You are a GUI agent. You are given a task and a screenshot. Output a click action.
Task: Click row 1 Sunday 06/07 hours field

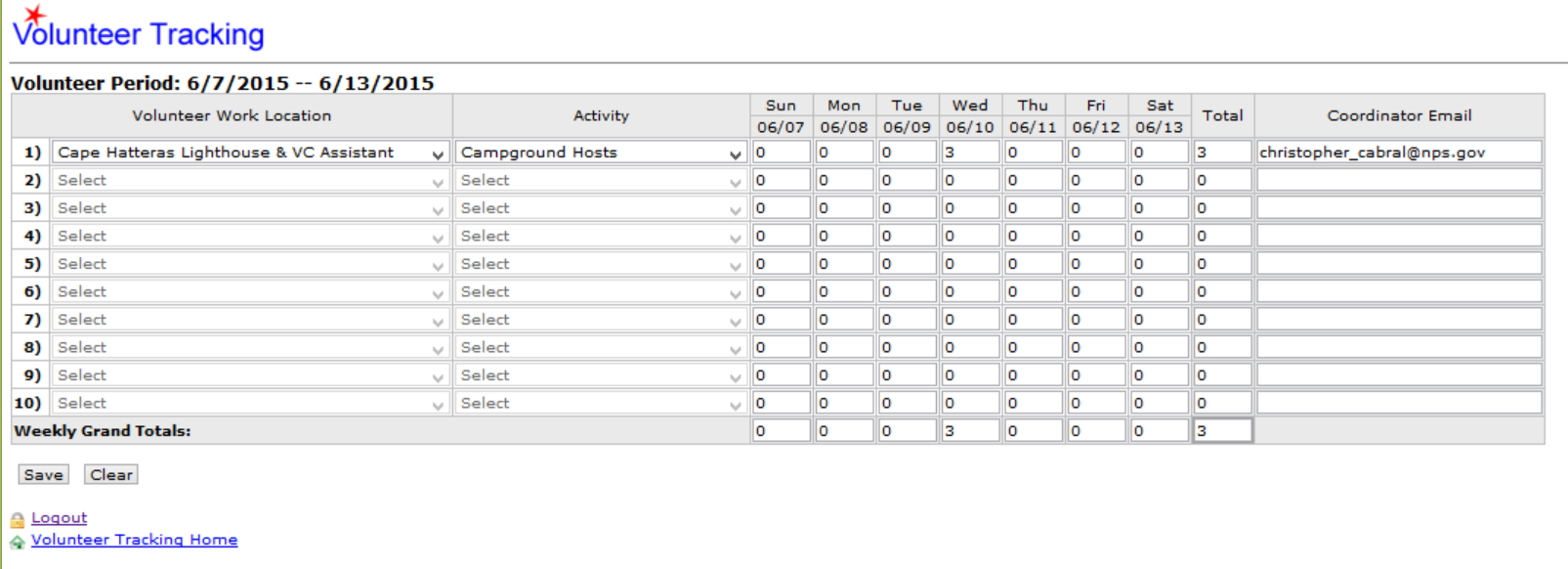pos(782,153)
